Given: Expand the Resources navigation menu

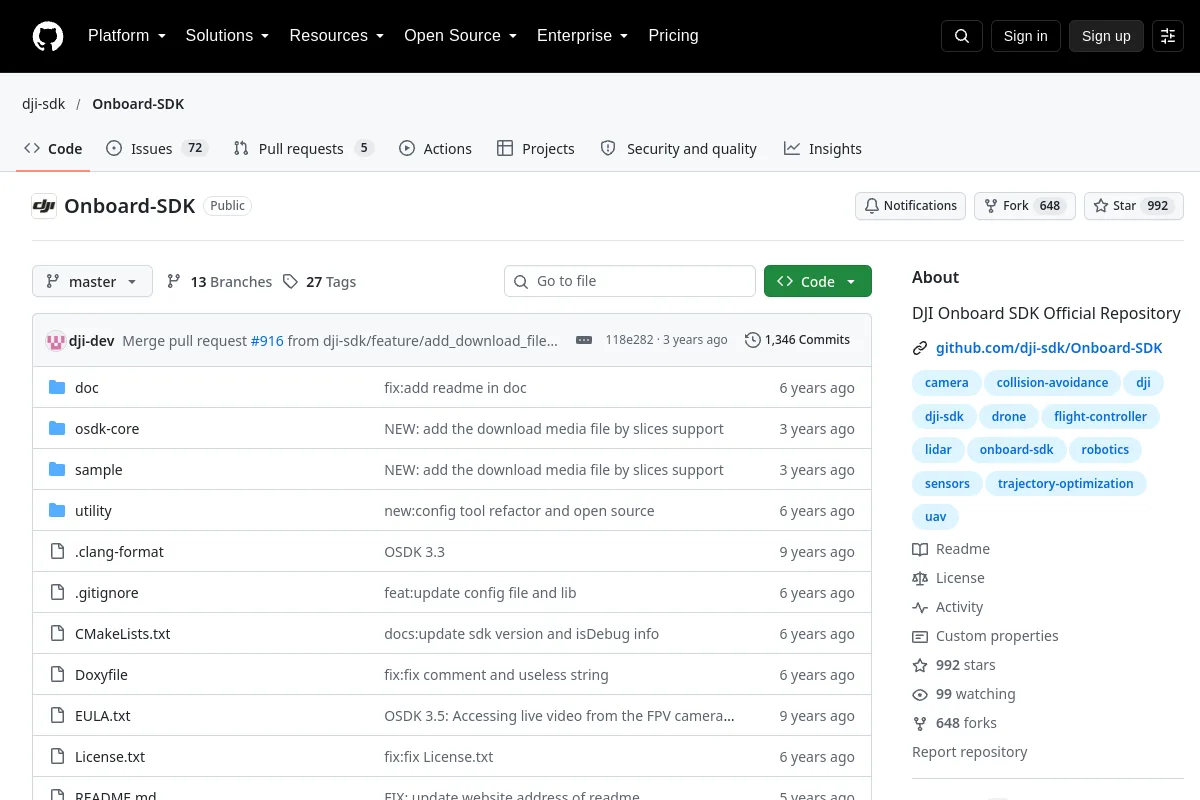Looking at the screenshot, I should click(x=337, y=36).
